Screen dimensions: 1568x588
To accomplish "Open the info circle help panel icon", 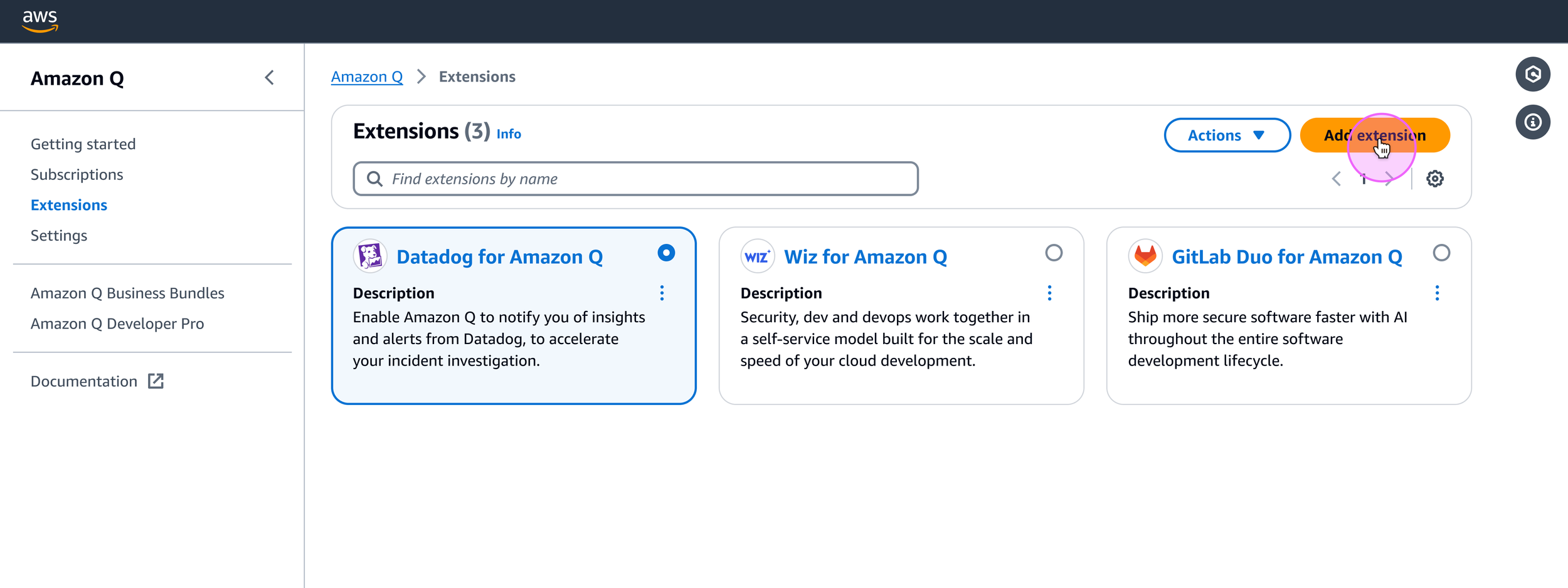I will (1532, 122).
